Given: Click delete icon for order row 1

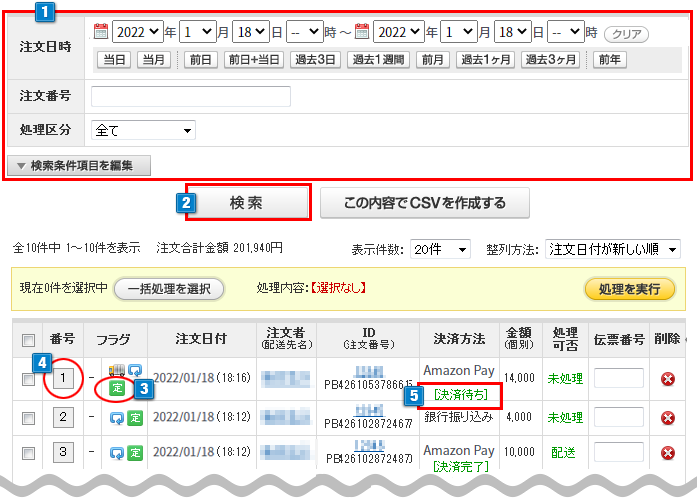Looking at the screenshot, I should coord(667,379).
